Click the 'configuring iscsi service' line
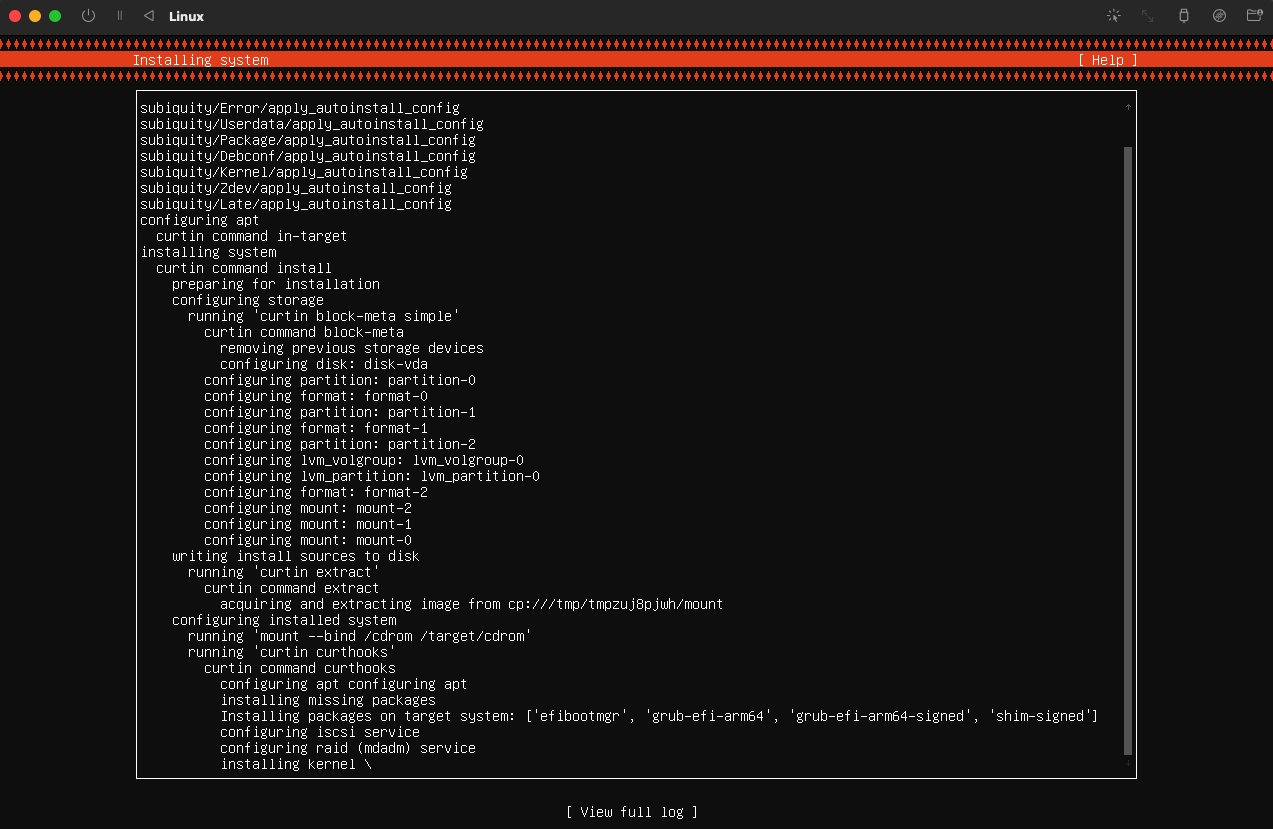1273x829 pixels. click(x=320, y=732)
